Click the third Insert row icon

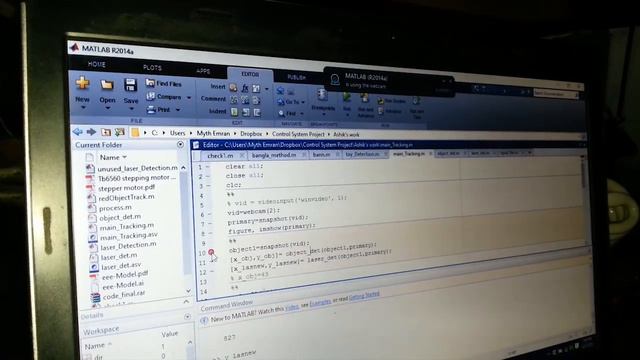pos(256,89)
